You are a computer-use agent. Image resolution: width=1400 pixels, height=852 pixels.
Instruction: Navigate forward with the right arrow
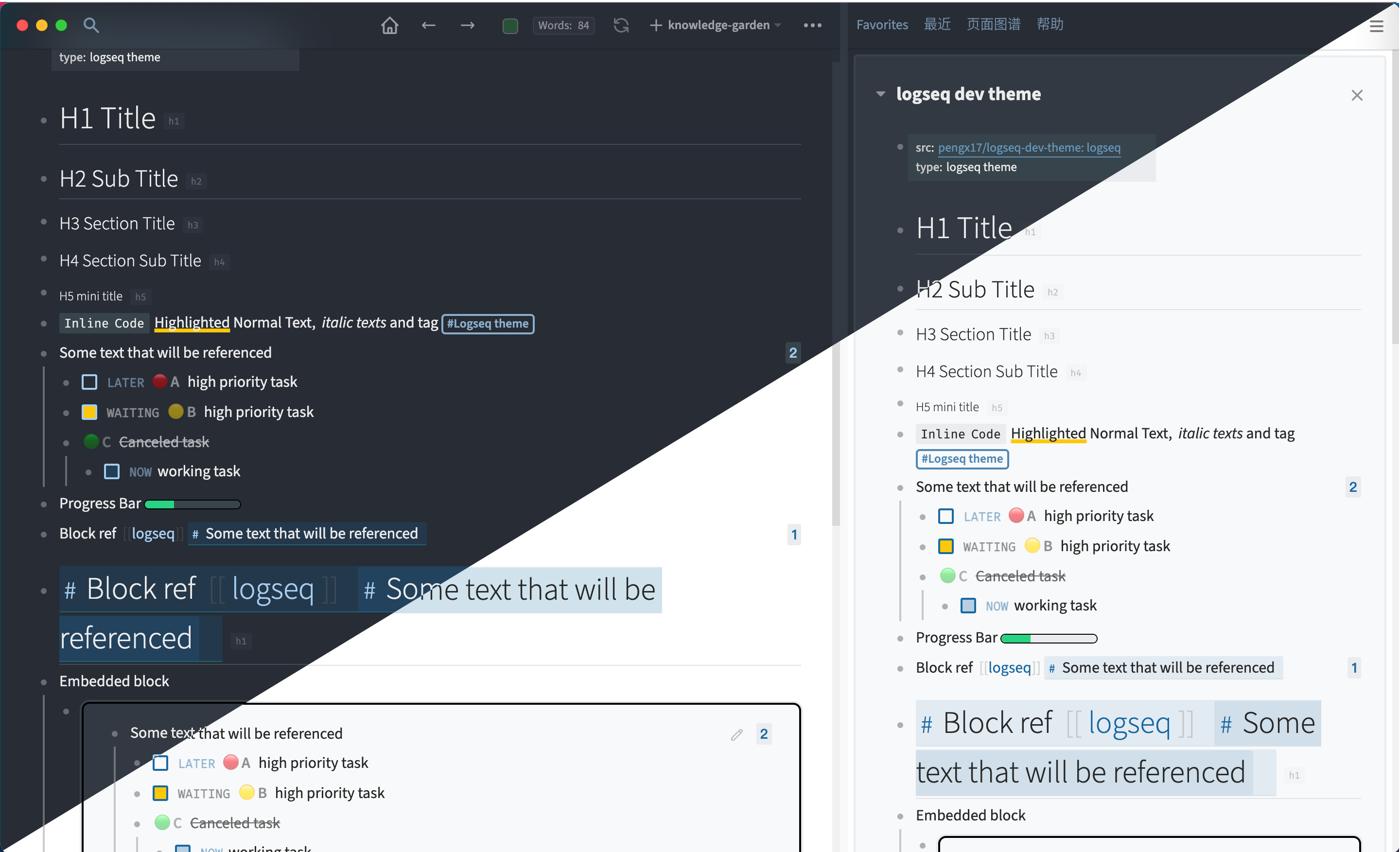click(467, 25)
